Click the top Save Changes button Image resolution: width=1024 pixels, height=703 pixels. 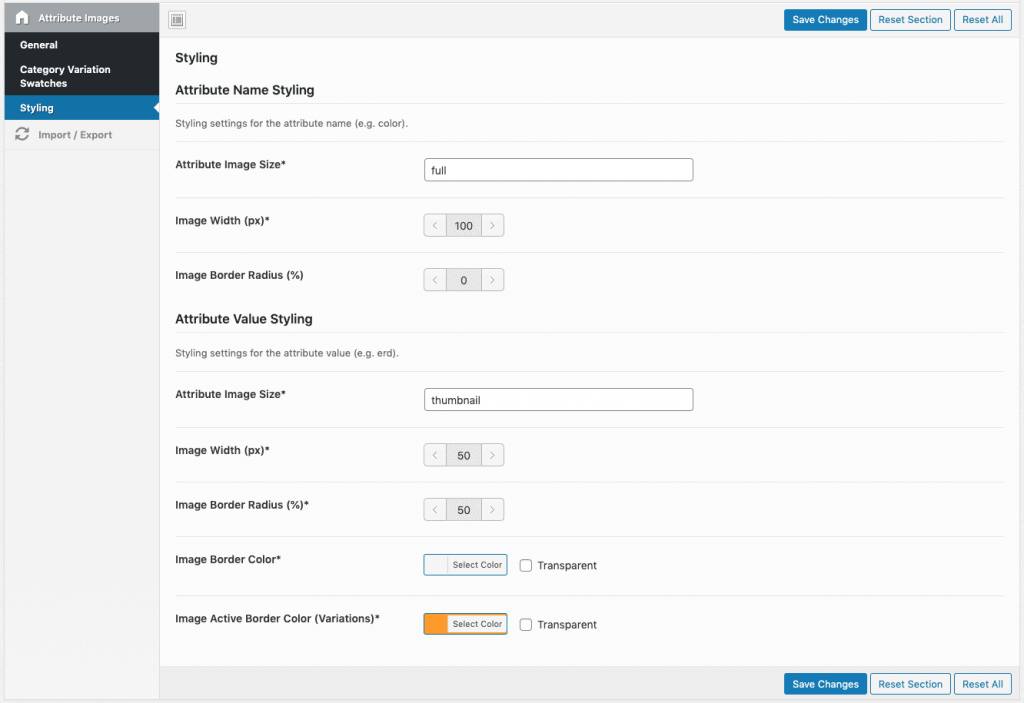point(825,20)
